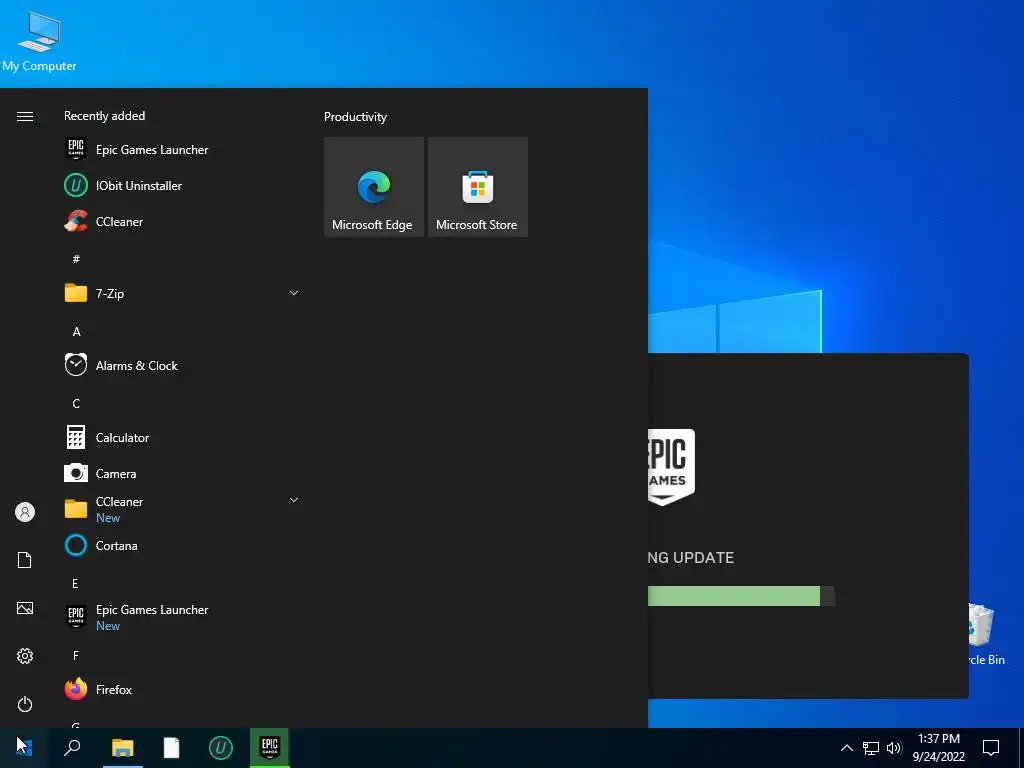Click the blank document icon on taskbar
Screen dimensions: 1024x768
pos(171,747)
